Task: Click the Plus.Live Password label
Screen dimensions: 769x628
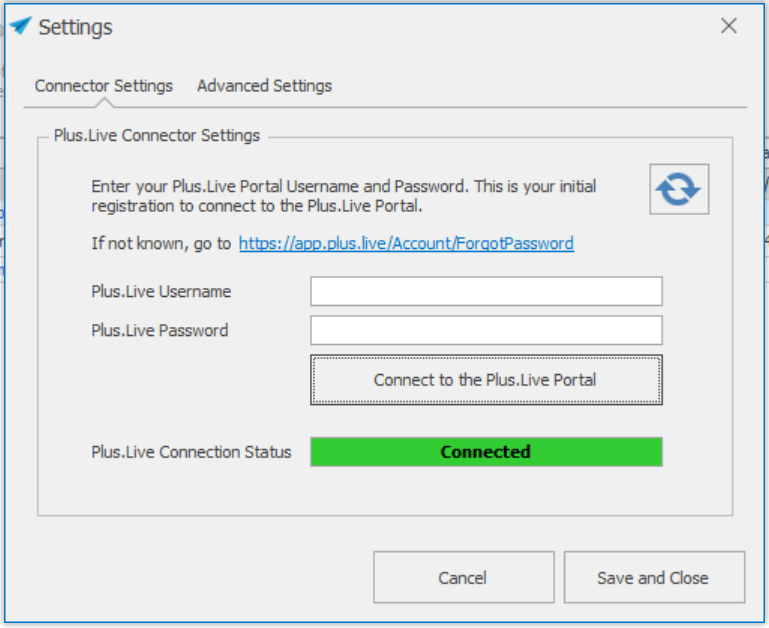Action: point(159,330)
